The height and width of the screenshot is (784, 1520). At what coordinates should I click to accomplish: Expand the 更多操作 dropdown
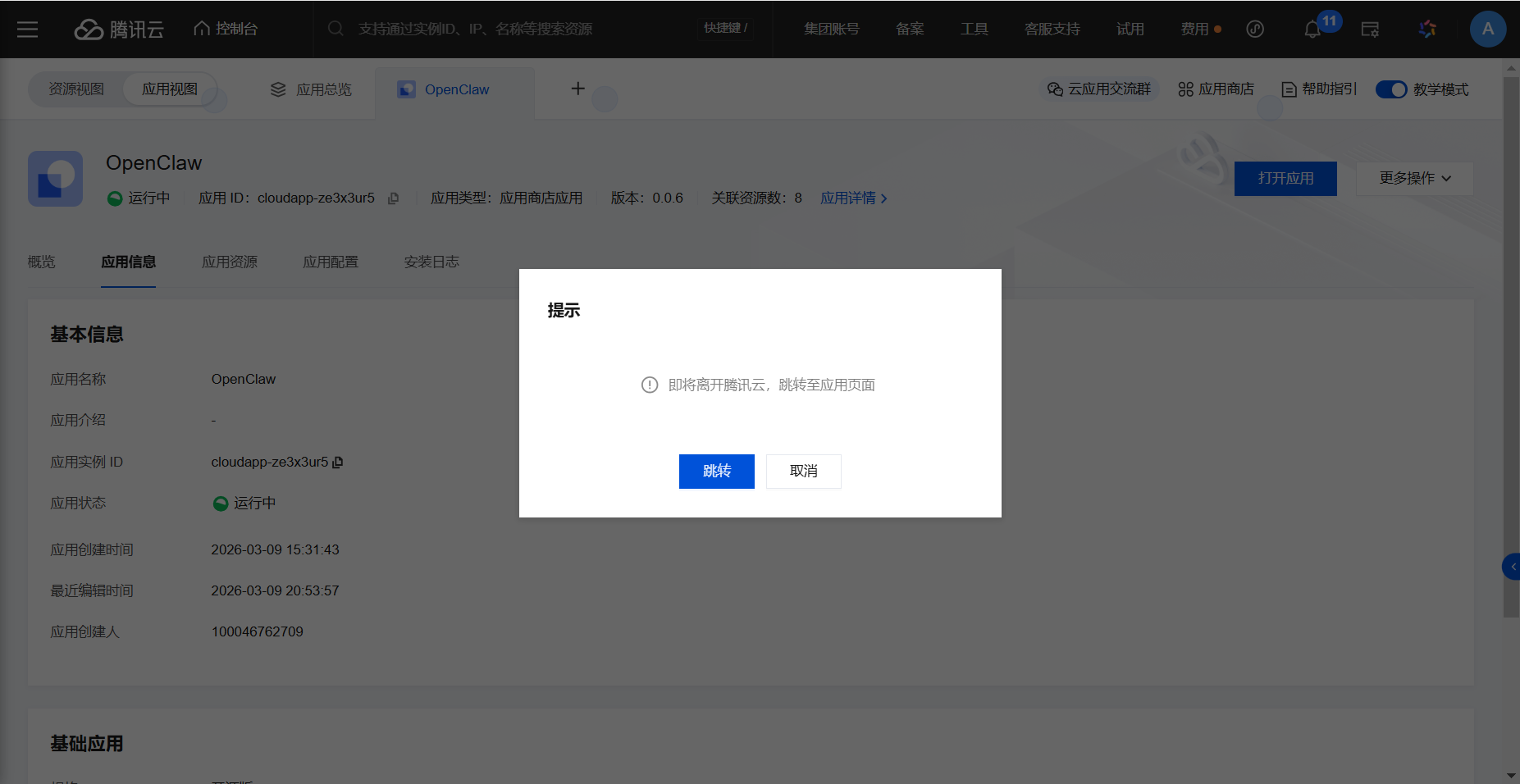click(x=1415, y=179)
